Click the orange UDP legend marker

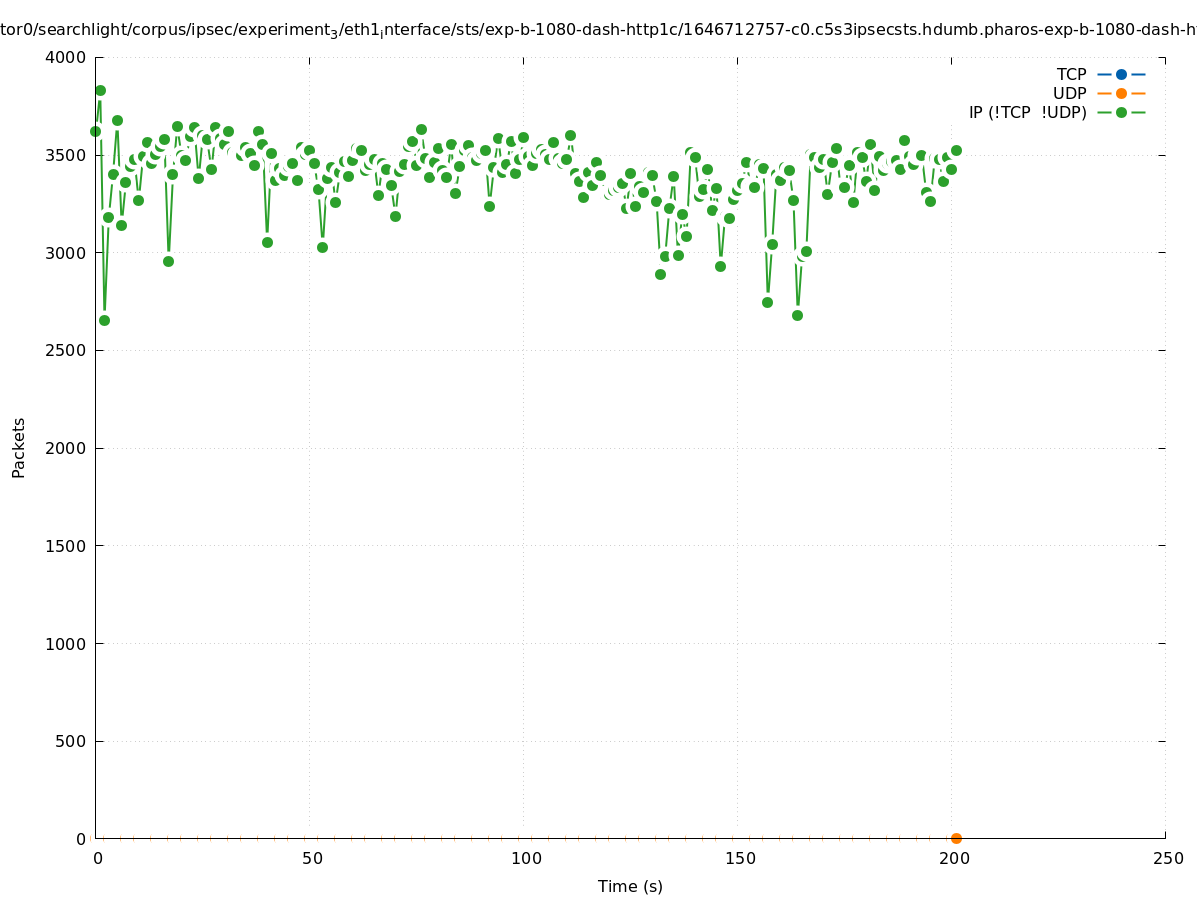[1121, 93]
